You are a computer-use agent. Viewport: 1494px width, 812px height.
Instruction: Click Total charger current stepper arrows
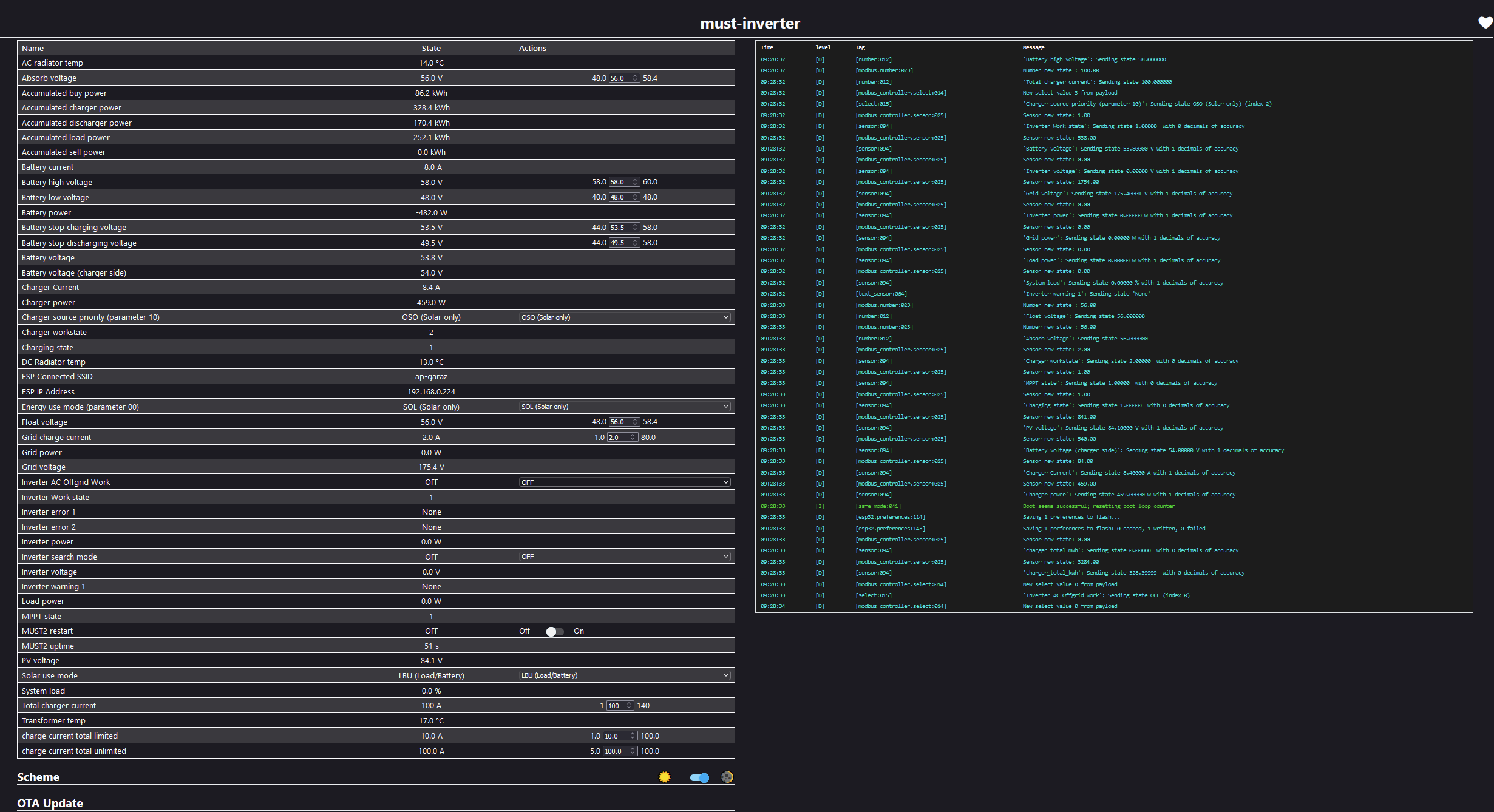(629, 706)
